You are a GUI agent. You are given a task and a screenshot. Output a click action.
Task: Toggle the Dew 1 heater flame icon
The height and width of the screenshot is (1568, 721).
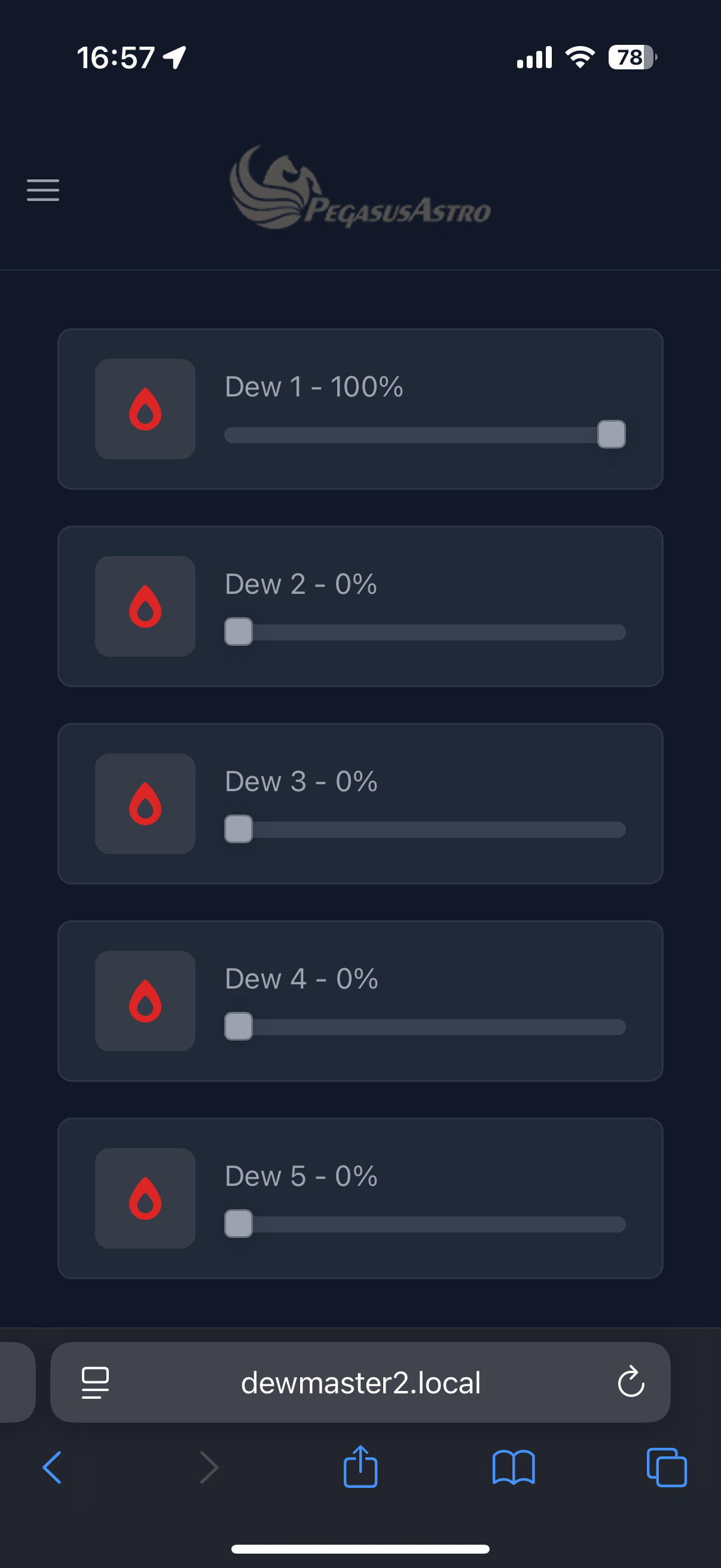point(145,409)
